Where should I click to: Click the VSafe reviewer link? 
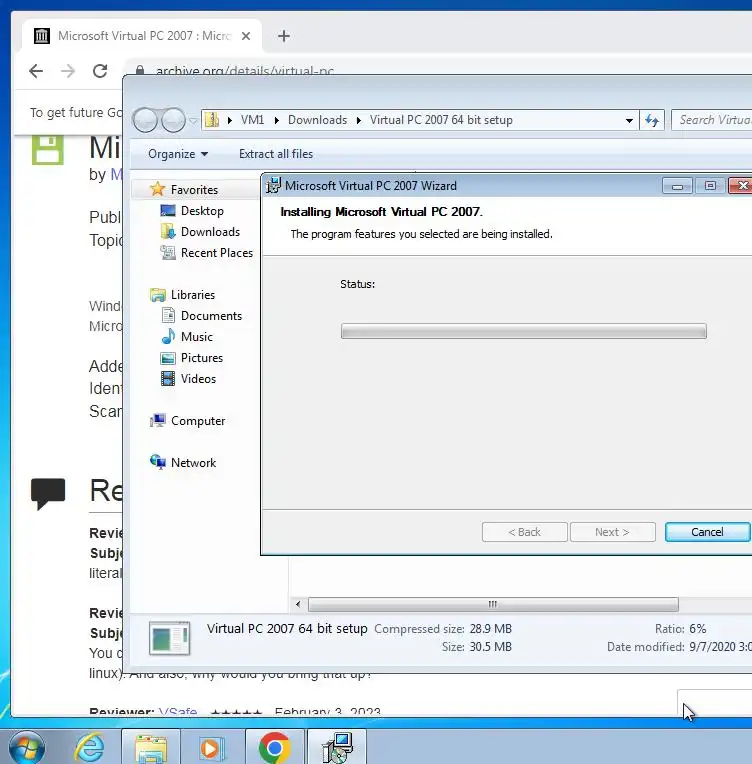point(177,711)
